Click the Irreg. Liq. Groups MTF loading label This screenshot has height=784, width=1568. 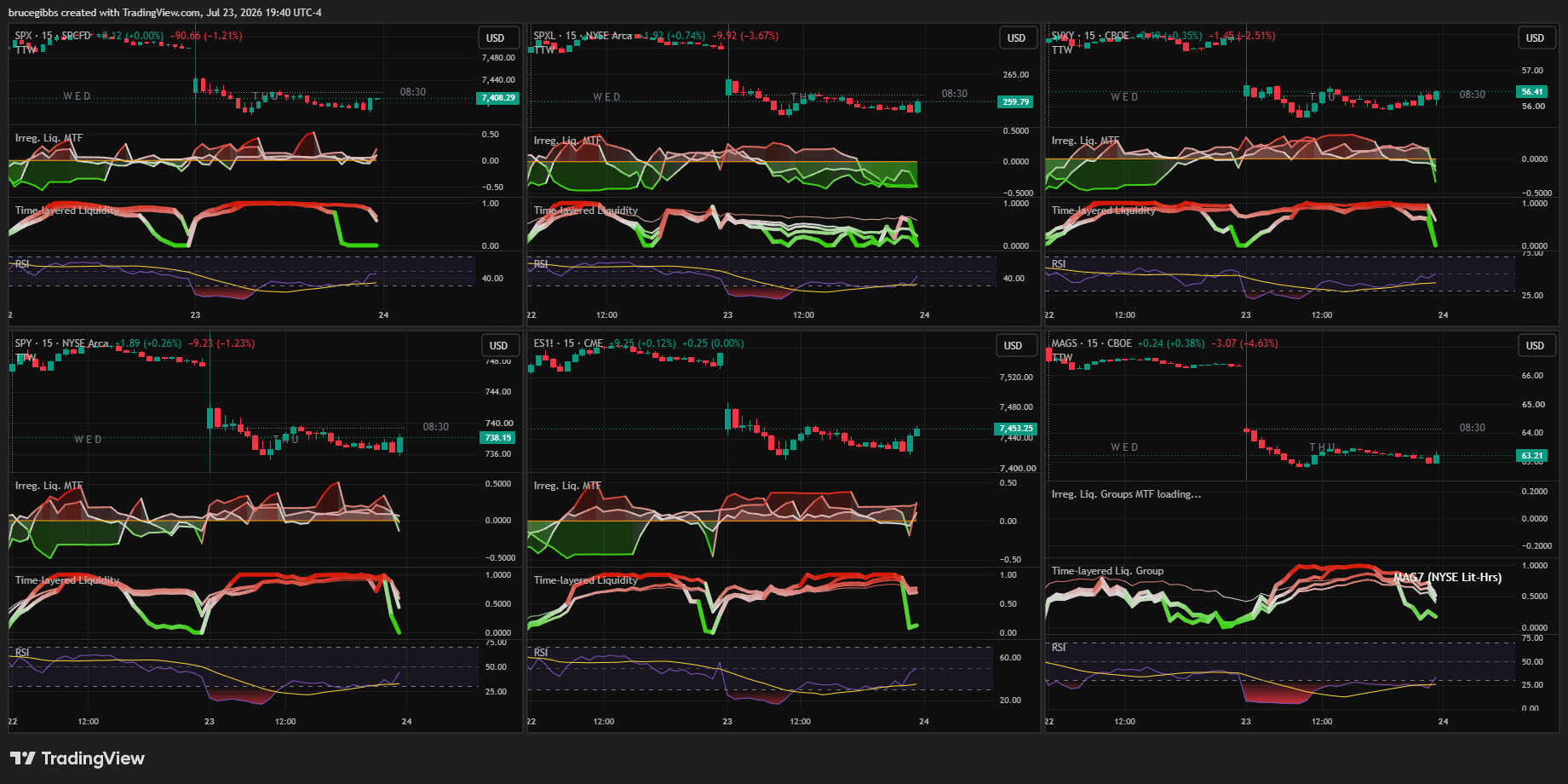pyautogui.click(x=1126, y=494)
